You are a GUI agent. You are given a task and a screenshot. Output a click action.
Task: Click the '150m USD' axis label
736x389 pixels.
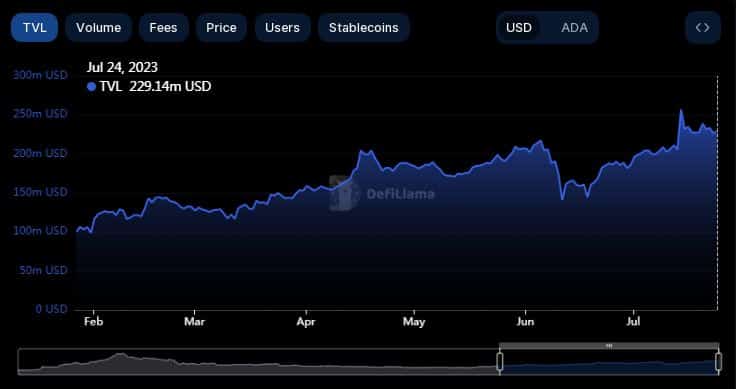(x=40, y=192)
